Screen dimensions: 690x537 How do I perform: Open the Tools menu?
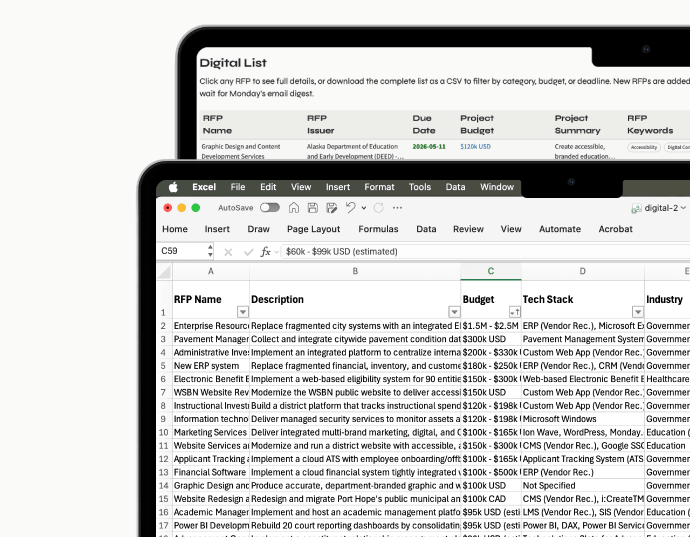click(x=419, y=187)
